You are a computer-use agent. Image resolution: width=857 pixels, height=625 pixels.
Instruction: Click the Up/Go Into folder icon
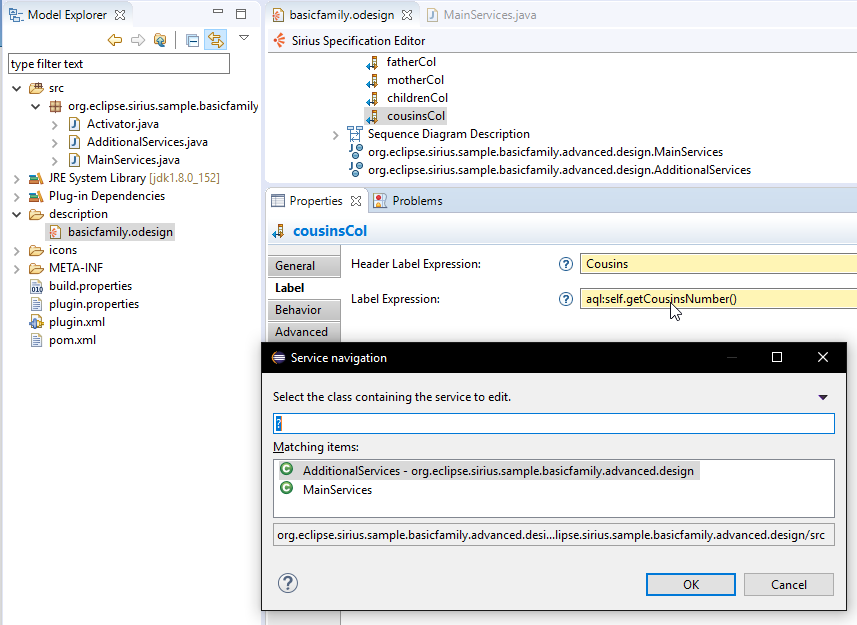pos(160,40)
